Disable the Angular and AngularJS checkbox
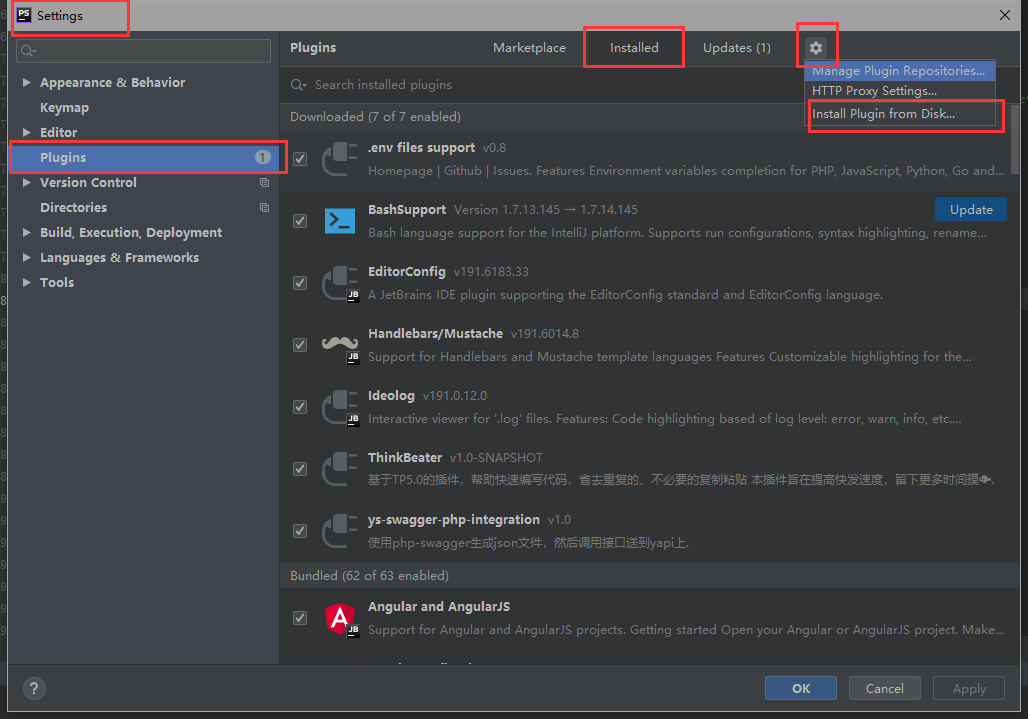Screen dimensions: 1028x719 (300, 618)
